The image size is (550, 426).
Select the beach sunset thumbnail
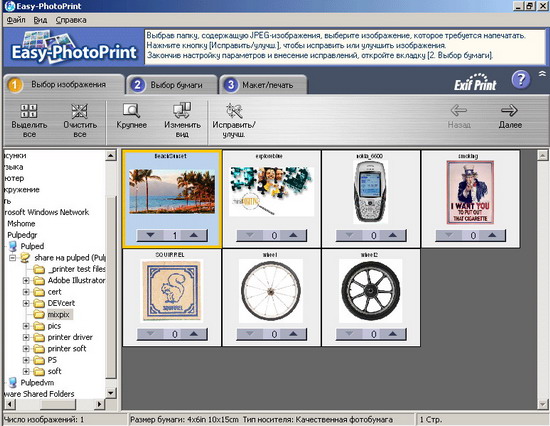click(x=172, y=192)
